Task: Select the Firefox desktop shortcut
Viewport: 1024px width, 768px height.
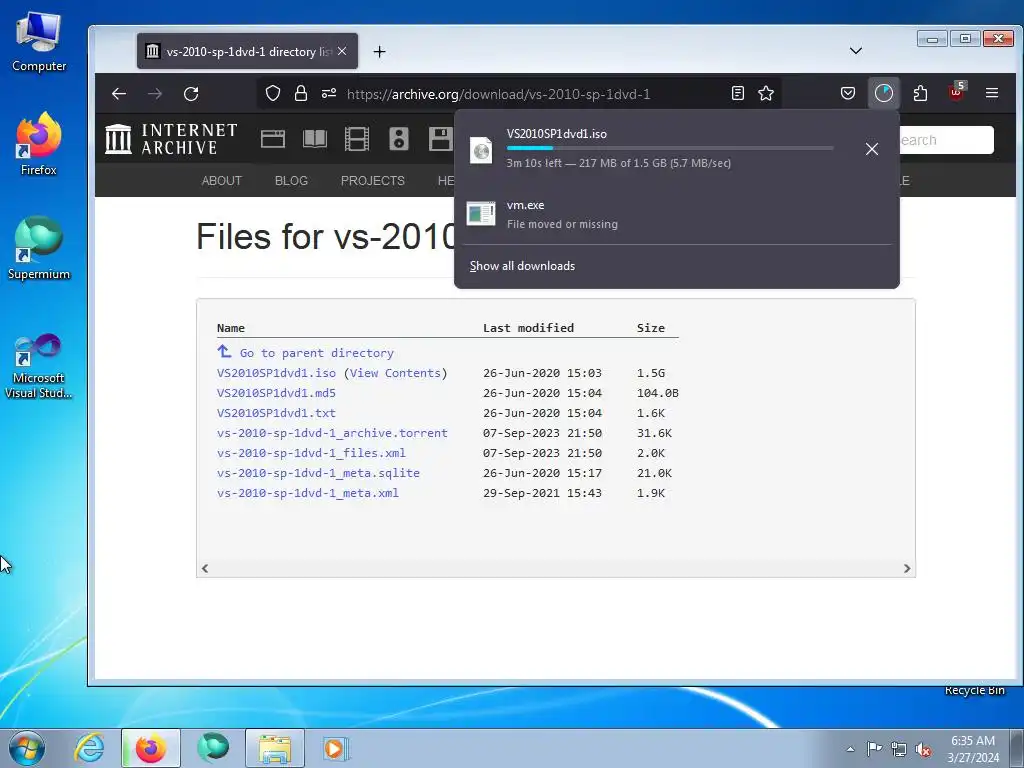Action: click(39, 144)
